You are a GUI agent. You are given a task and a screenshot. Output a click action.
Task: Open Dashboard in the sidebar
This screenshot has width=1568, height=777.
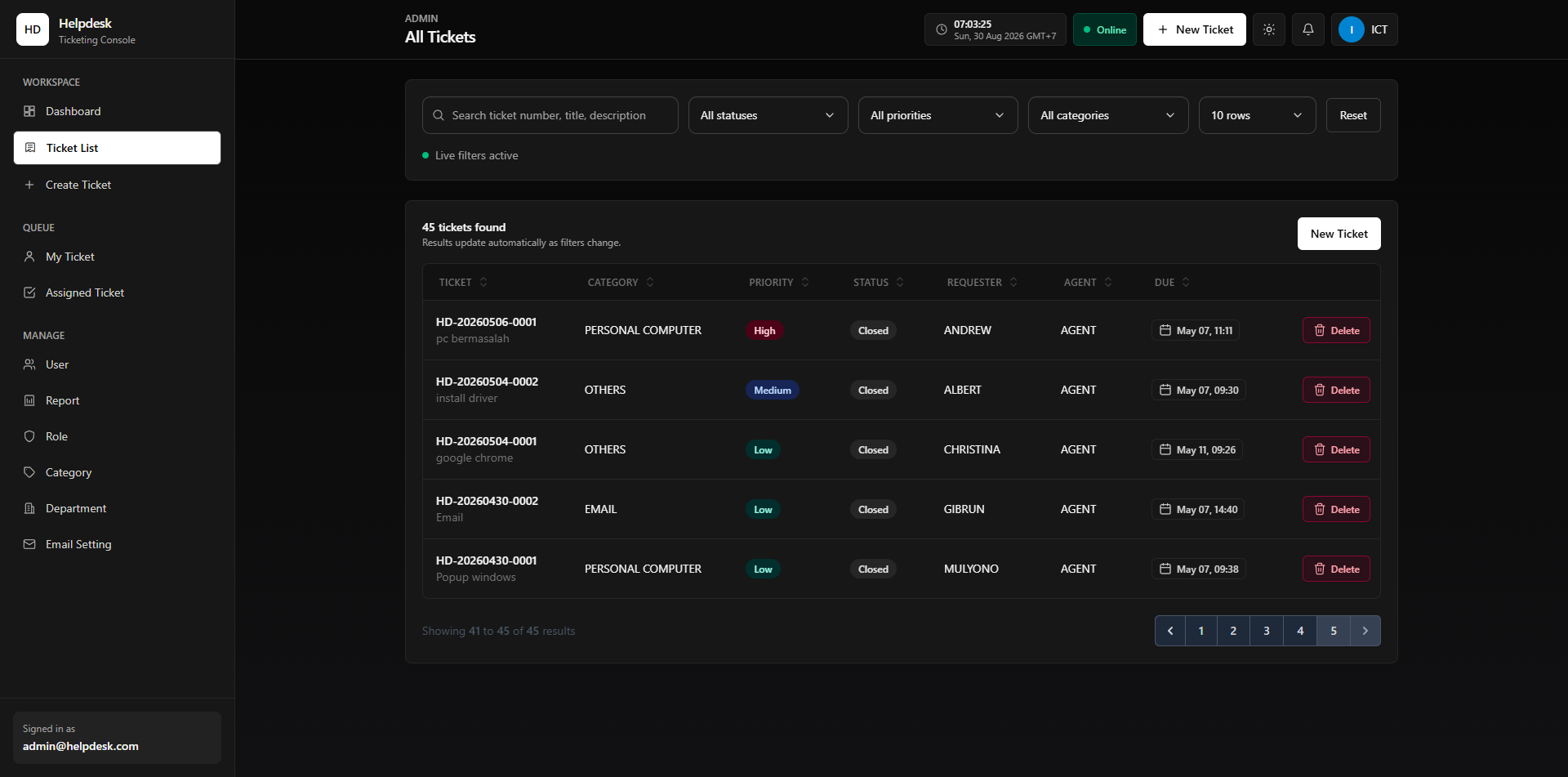[117, 111]
